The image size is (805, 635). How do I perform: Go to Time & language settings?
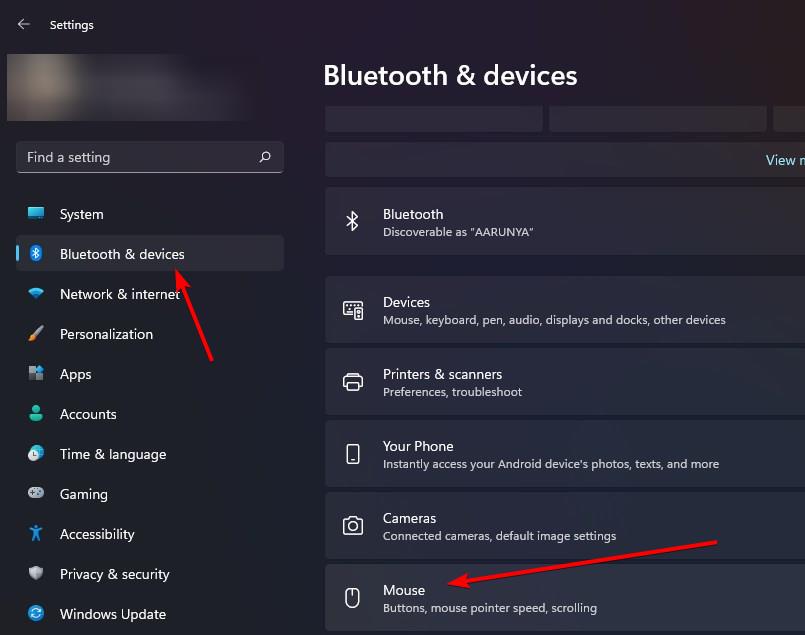pos(113,454)
